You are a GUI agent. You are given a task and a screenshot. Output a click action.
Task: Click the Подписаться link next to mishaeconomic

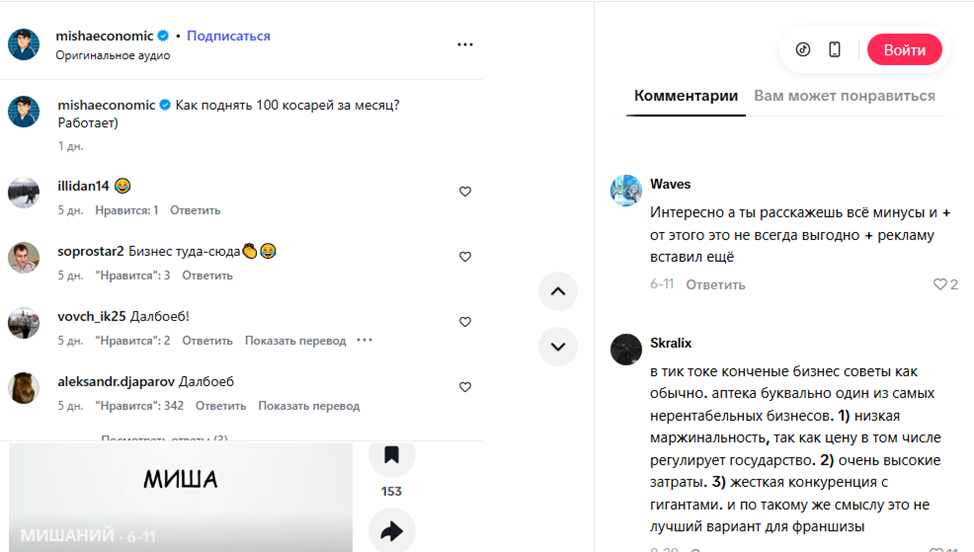[x=229, y=36]
